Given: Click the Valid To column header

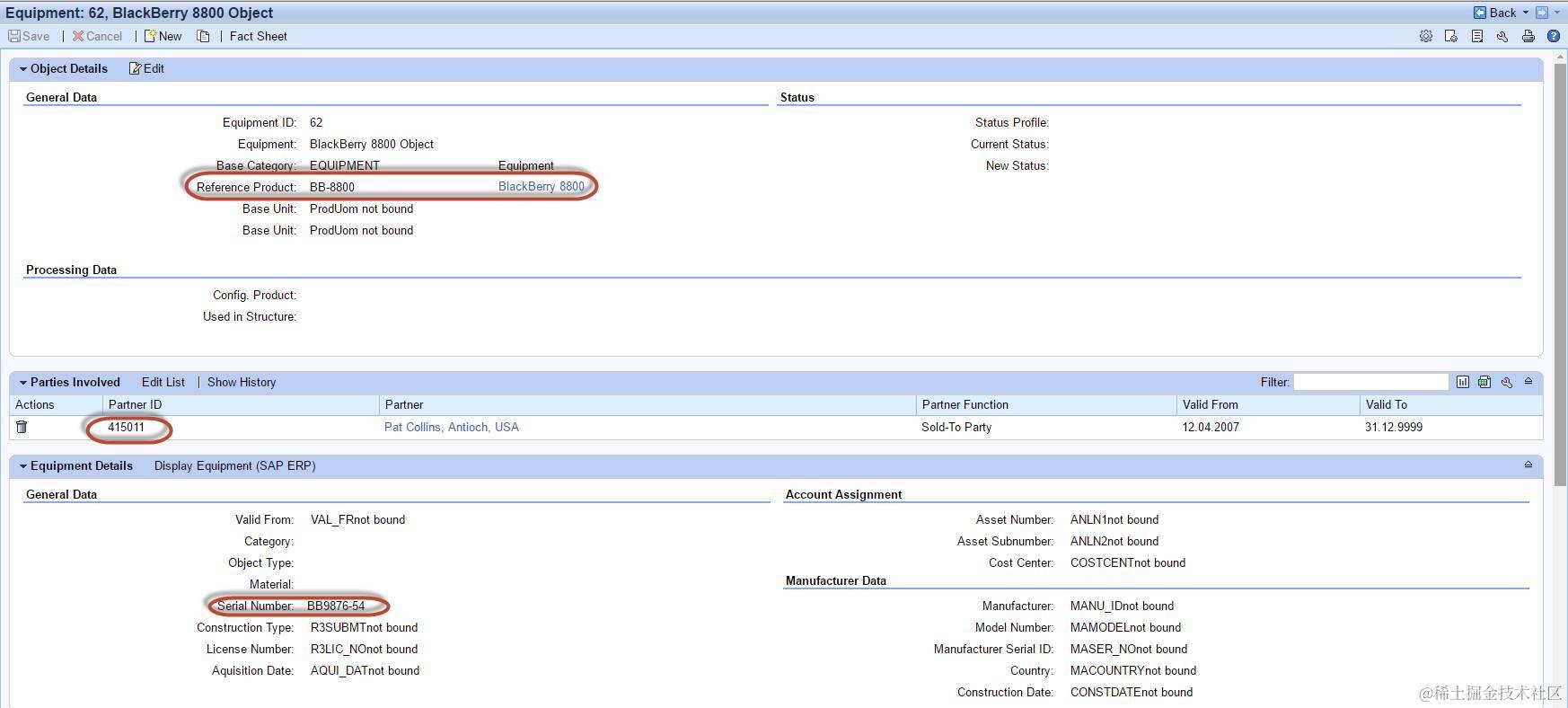Looking at the screenshot, I should pyautogui.click(x=1451, y=405).
